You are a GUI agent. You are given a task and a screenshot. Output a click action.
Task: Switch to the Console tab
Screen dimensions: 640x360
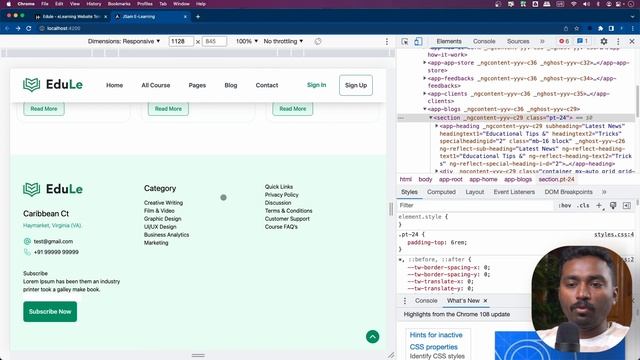(x=484, y=41)
